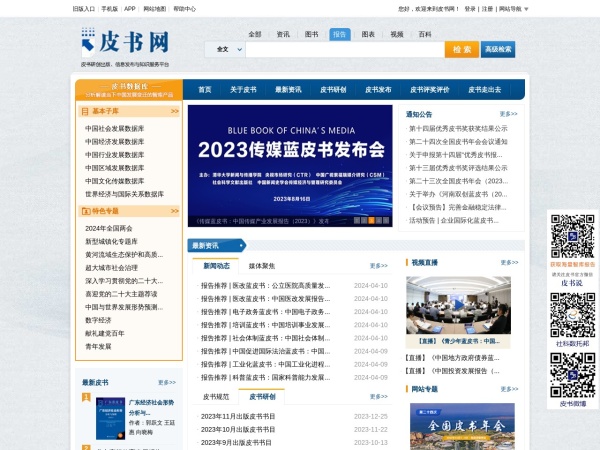The image size is (600, 450).
Task: Select the 报告 search category tab
Action: tap(339, 34)
